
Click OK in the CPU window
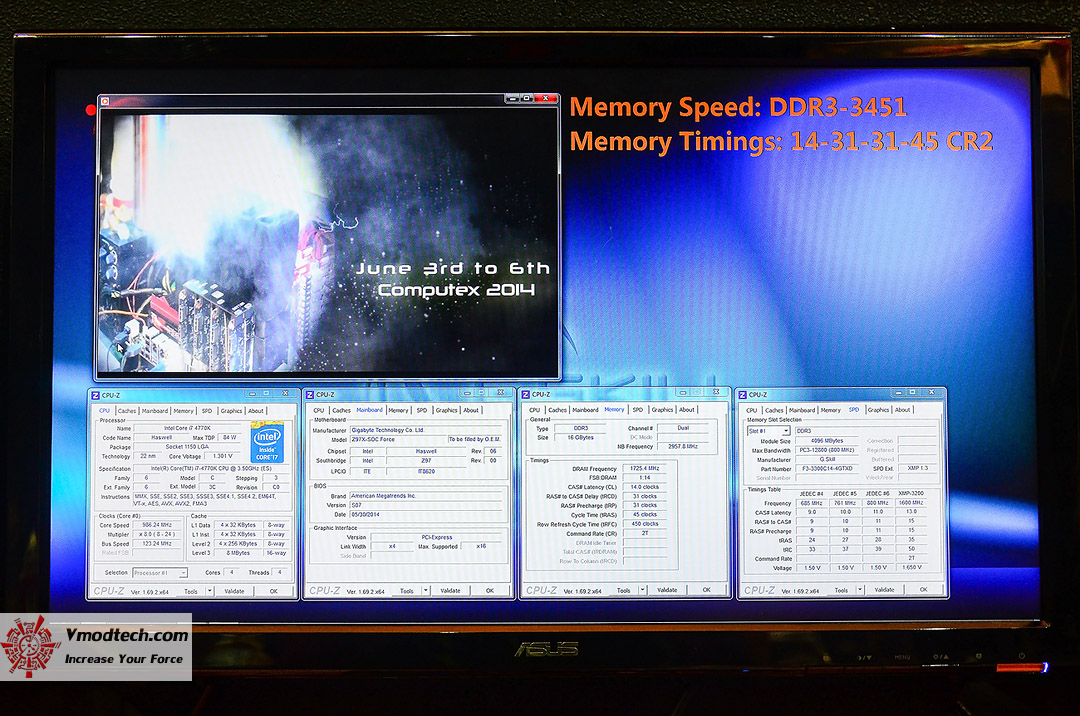click(273, 591)
